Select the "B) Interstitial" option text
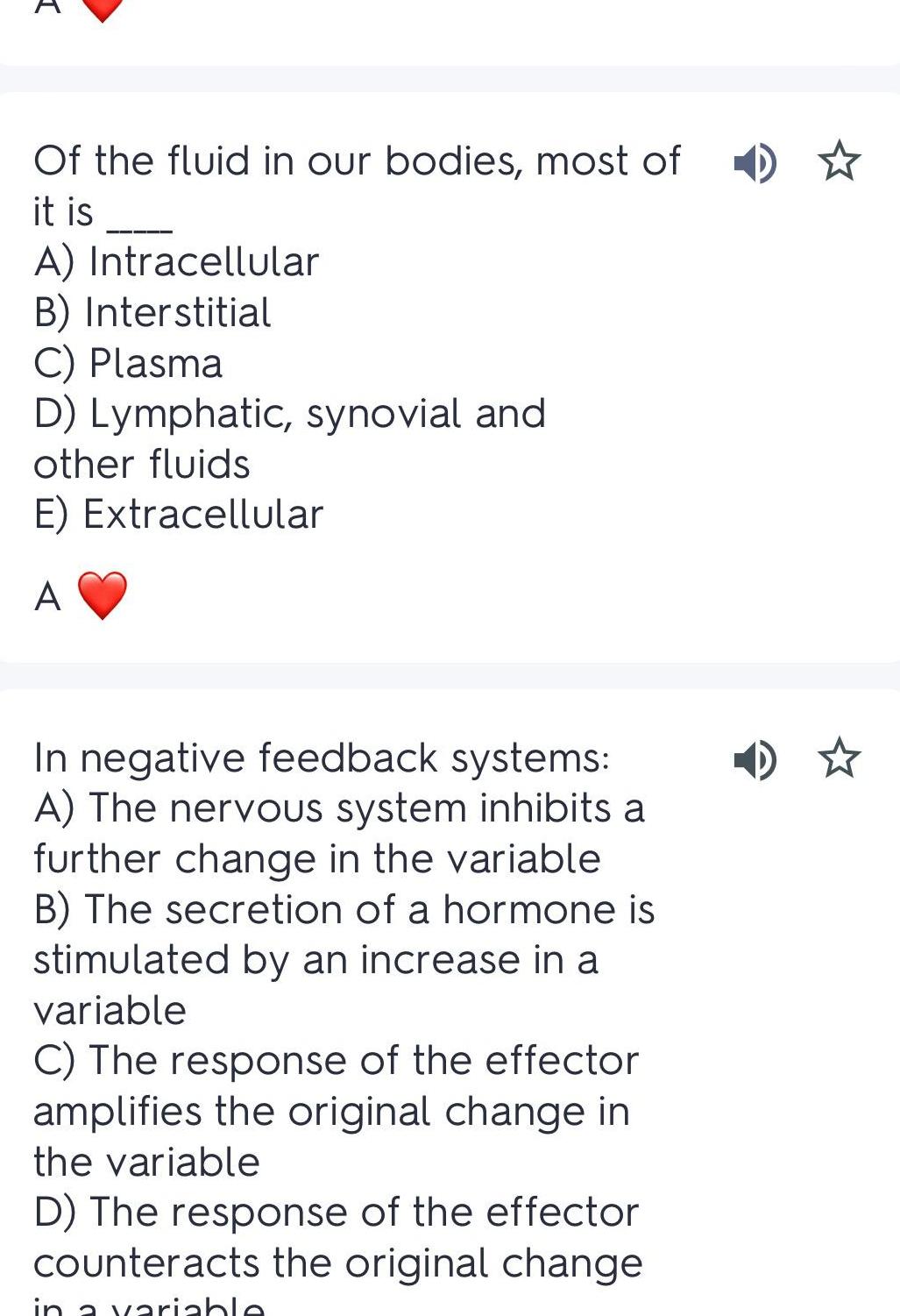Screen dimensions: 900x1316 tap(152, 313)
